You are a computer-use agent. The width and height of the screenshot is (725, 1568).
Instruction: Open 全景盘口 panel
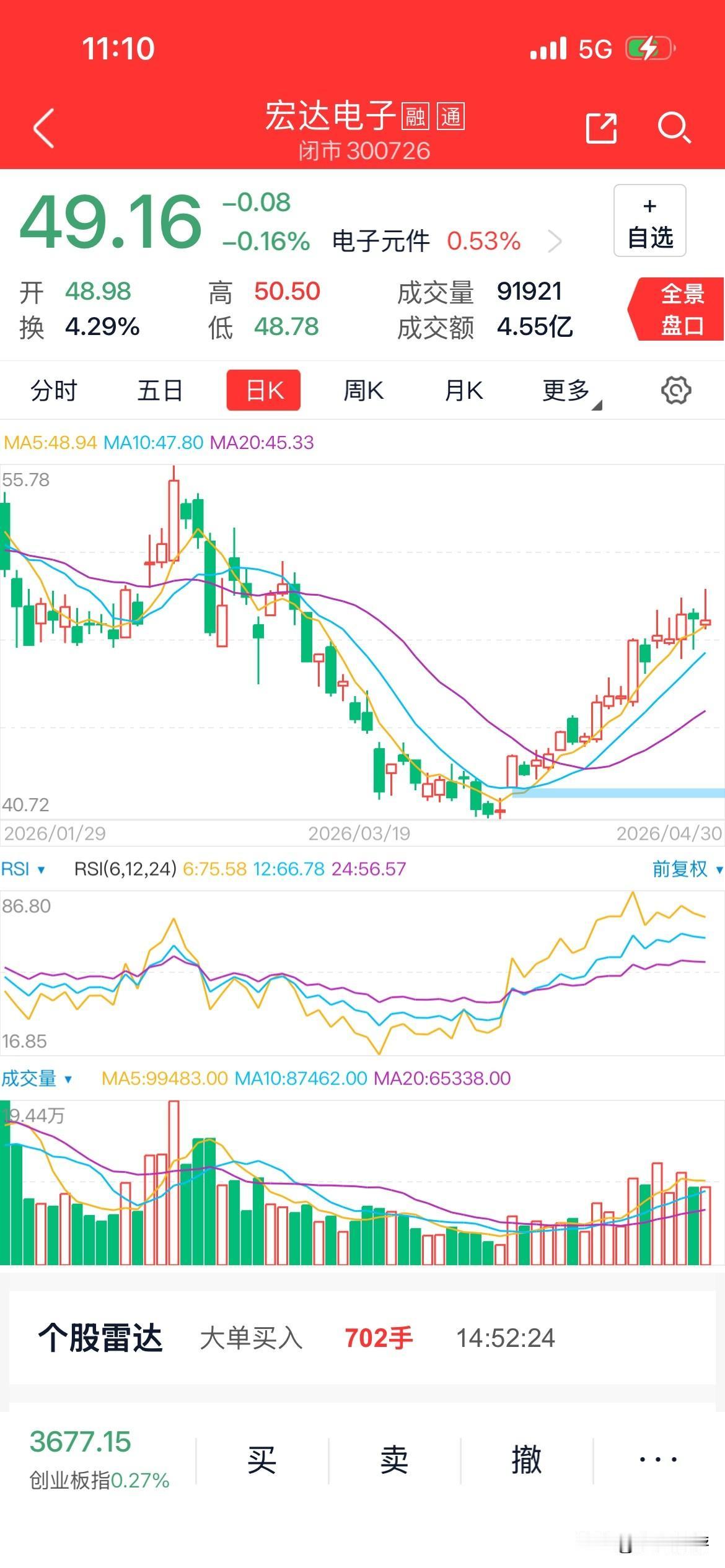(677, 308)
